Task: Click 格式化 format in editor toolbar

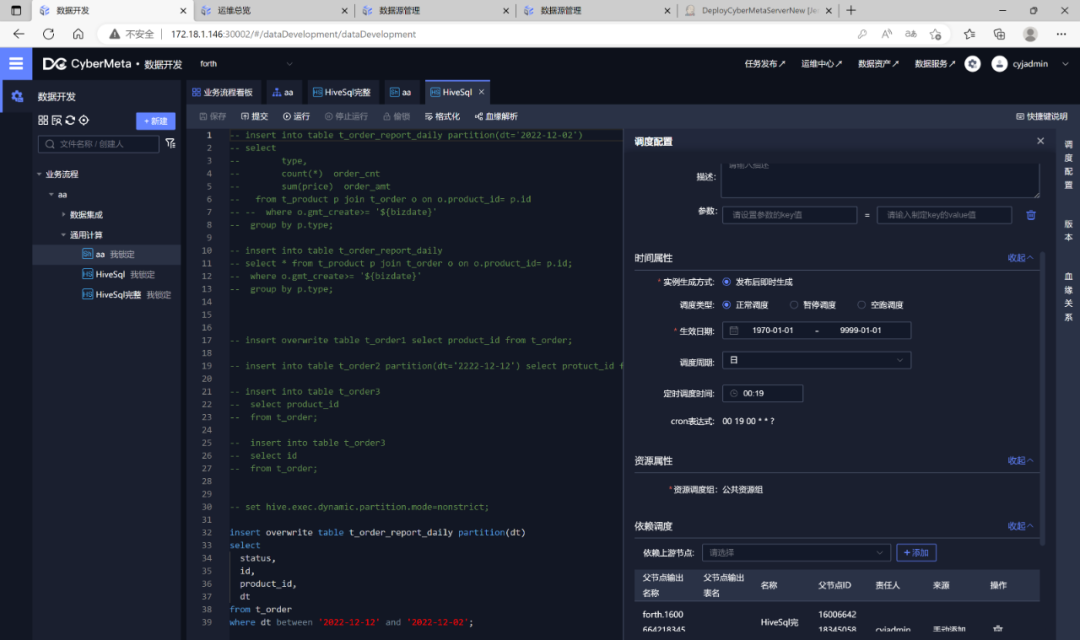Action: [x=442, y=116]
